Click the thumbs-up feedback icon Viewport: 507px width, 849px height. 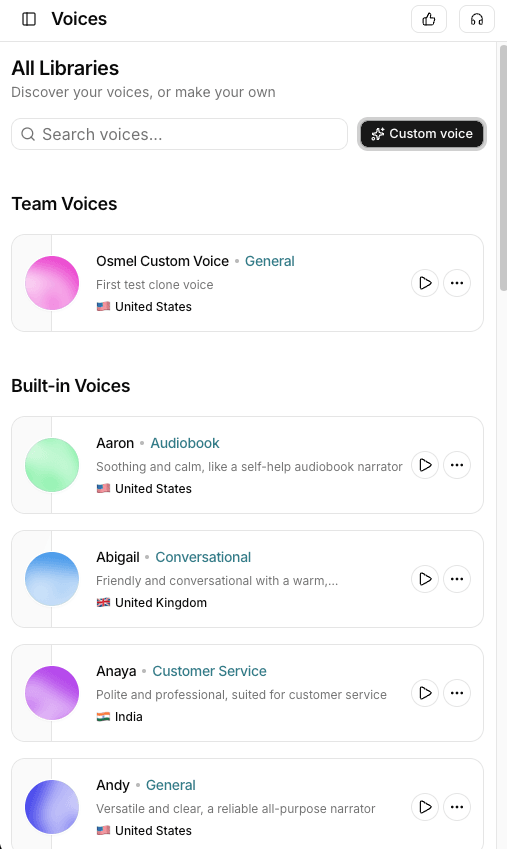[x=428, y=19]
